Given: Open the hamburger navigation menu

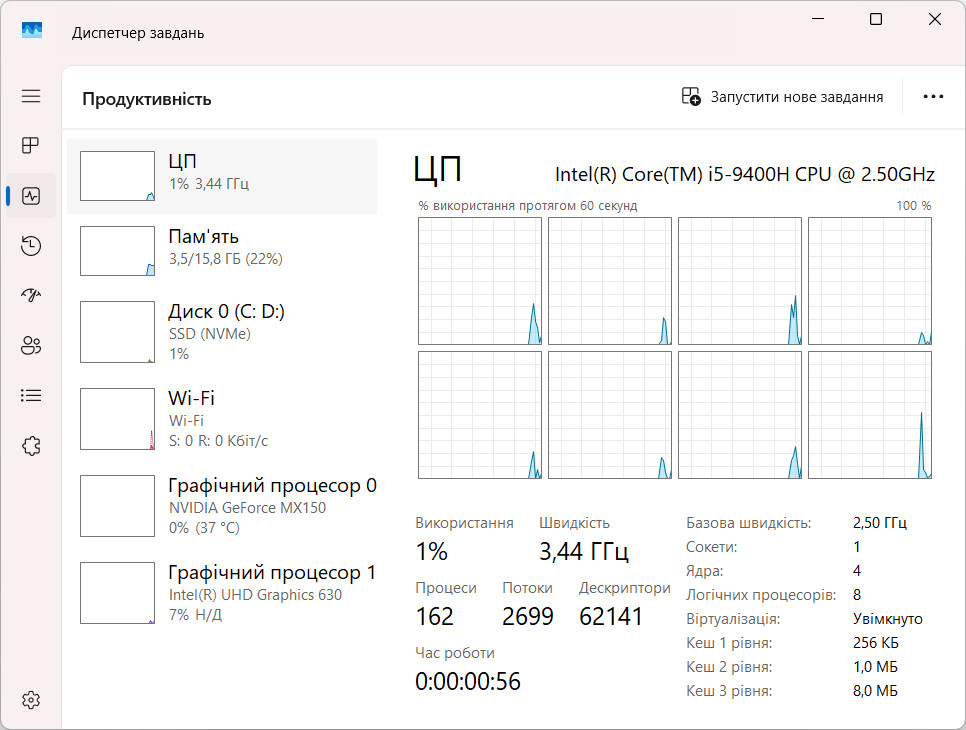Looking at the screenshot, I should click(31, 96).
